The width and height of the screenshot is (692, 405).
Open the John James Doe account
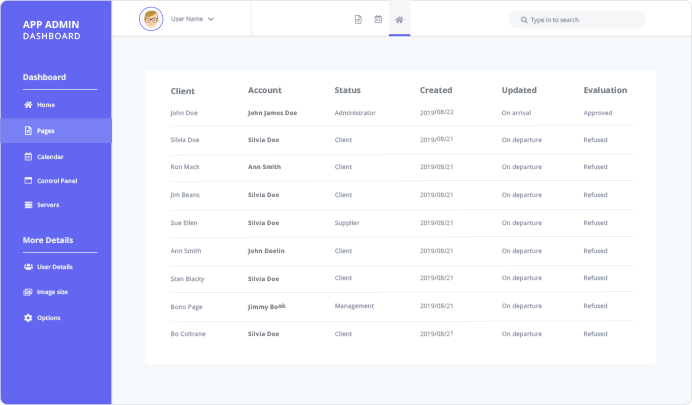click(x=272, y=113)
